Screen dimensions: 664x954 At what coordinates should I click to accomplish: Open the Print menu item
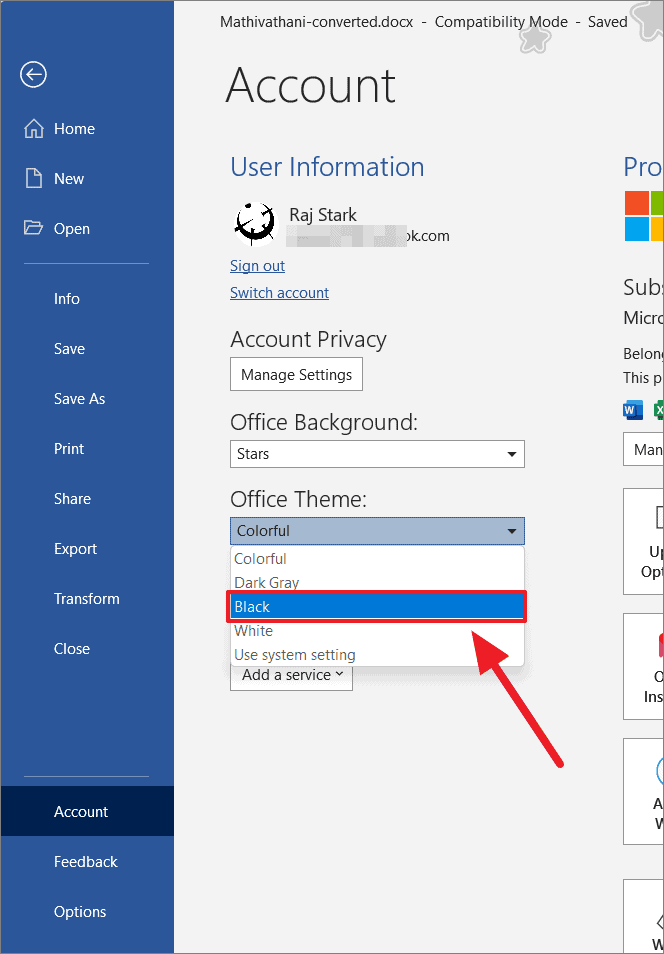(x=69, y=448)
